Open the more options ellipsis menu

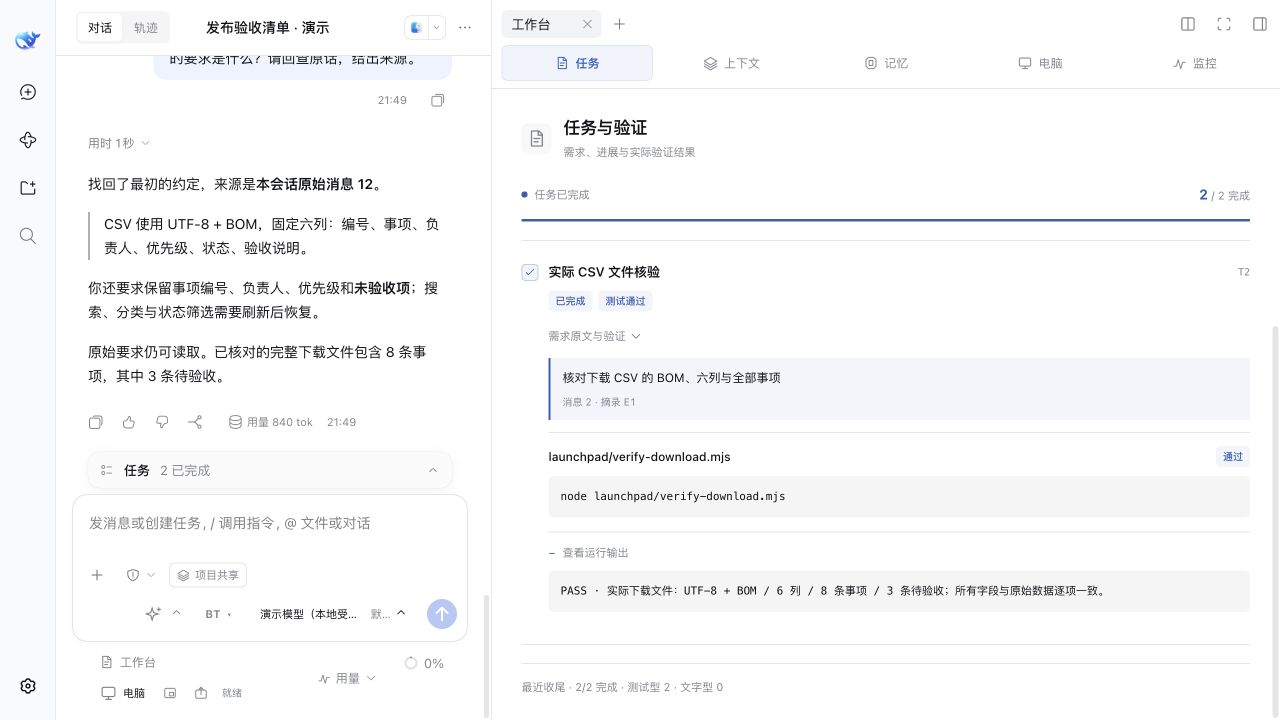pos(465,28)
